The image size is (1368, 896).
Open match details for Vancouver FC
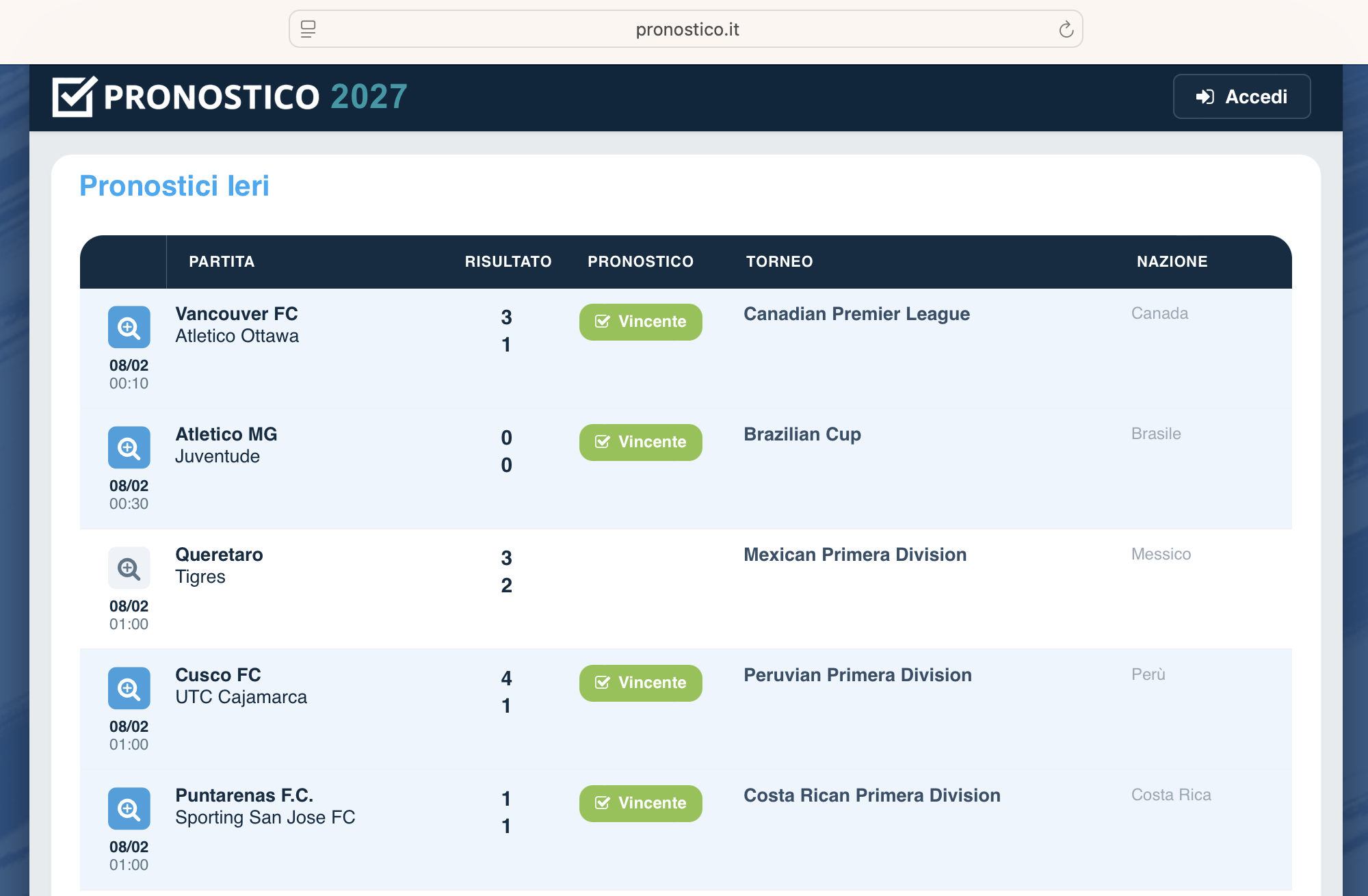(129, 328)
